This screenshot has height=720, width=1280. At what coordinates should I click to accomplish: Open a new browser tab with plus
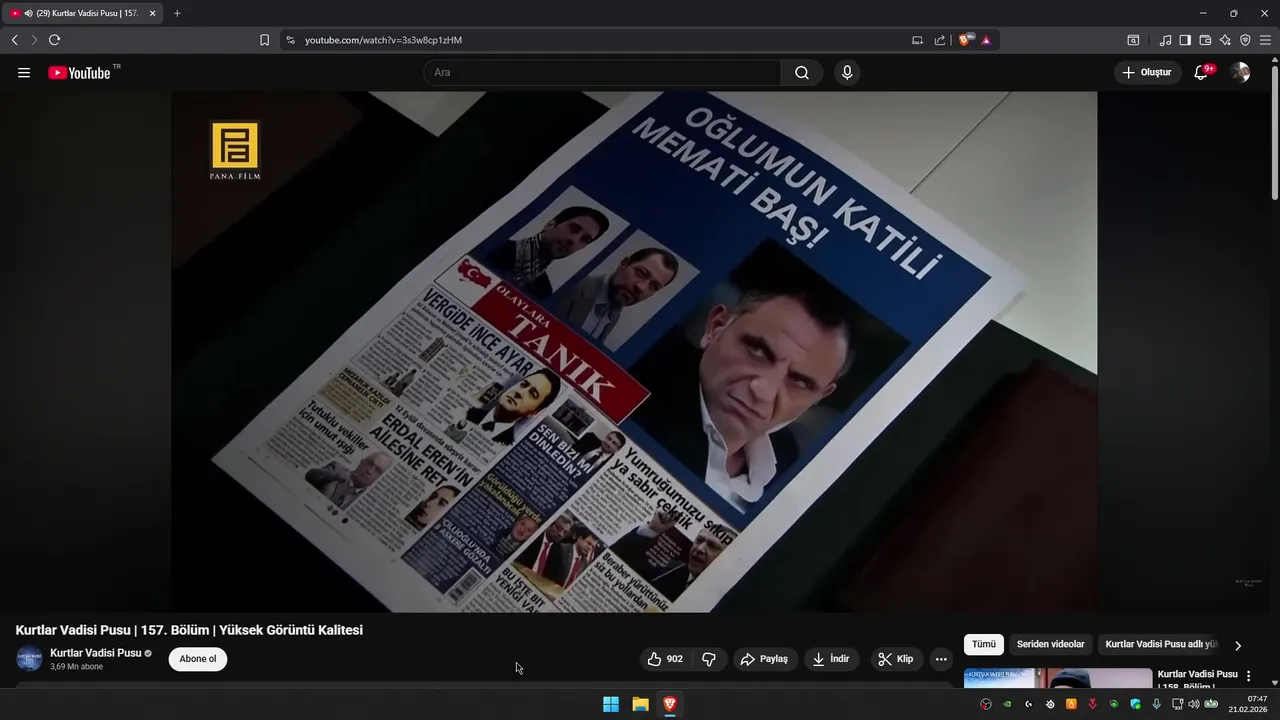[x=177, y=13]
